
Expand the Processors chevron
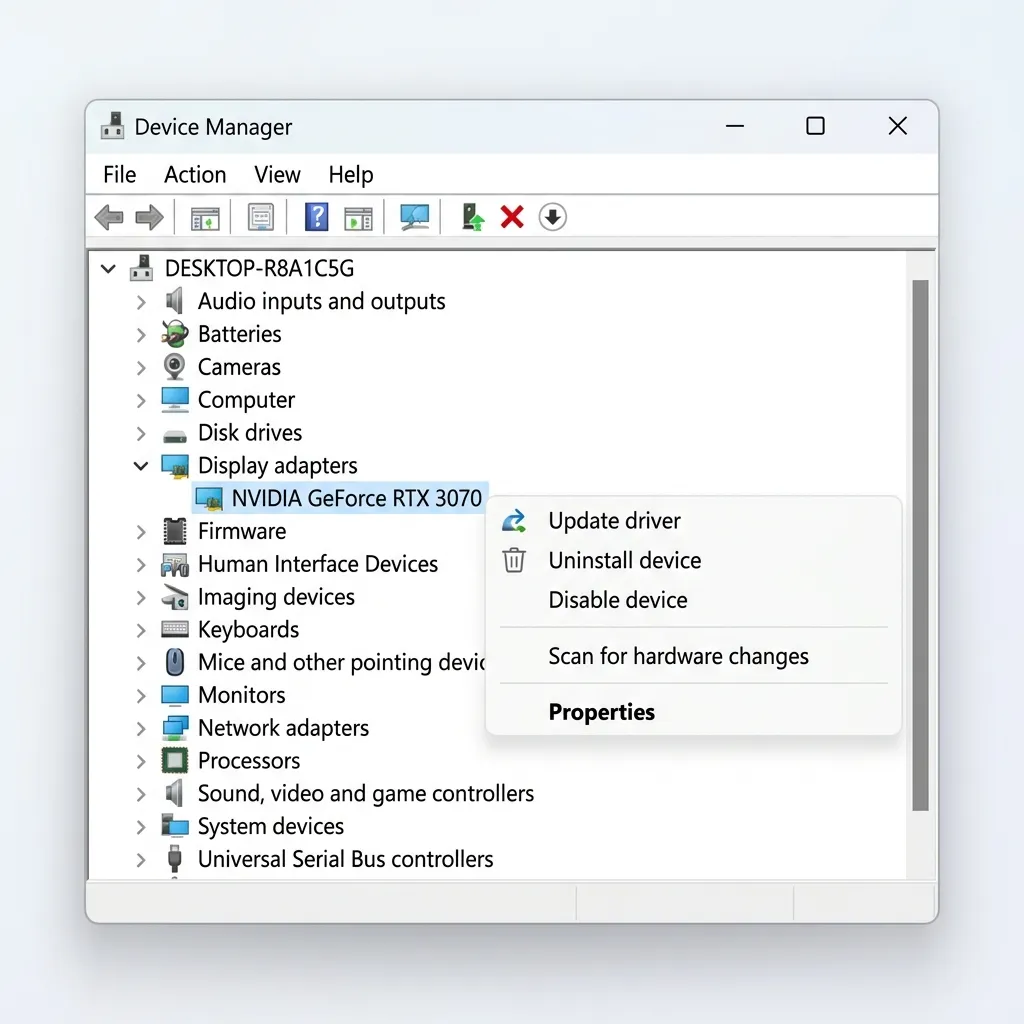(x=141, y=761)
